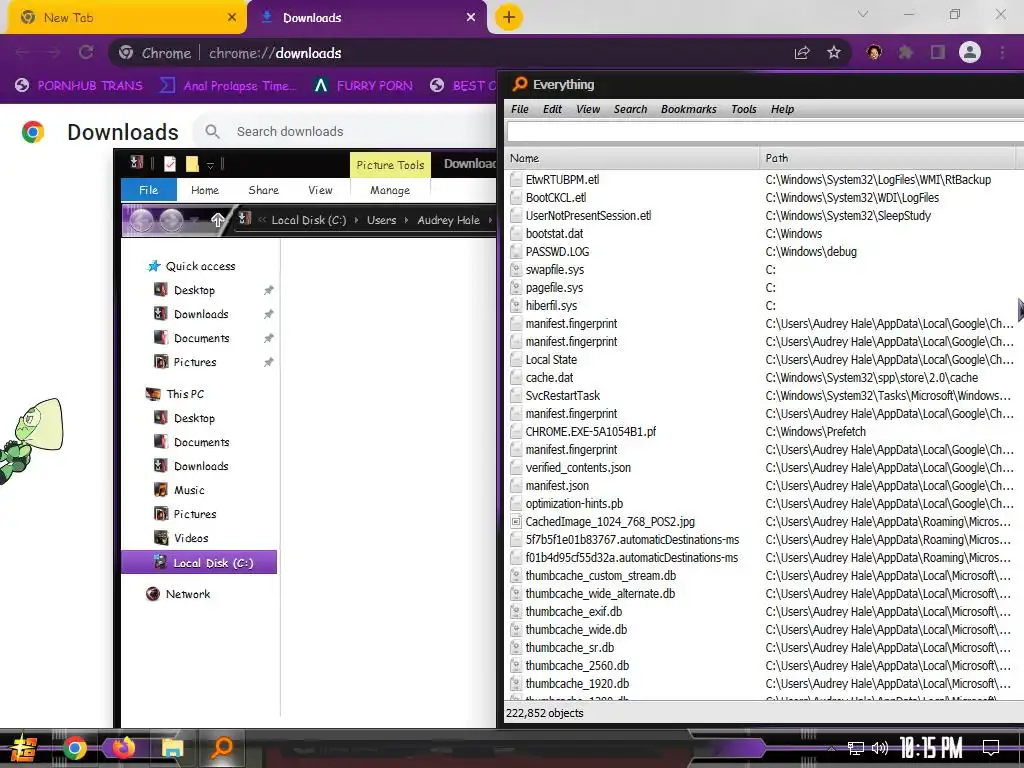Open the tab search chevron in Chrome
The width and height of the screenshot is (1024, 768).
click(x=863, y=14)
